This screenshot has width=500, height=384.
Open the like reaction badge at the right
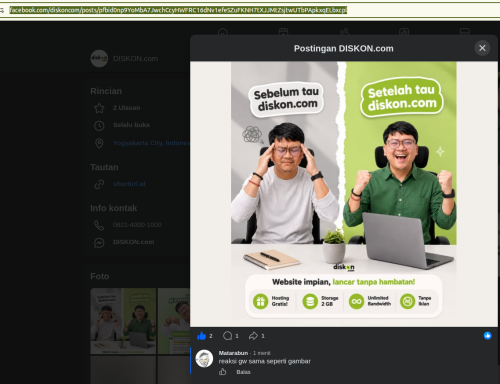[x=487, y=336]
